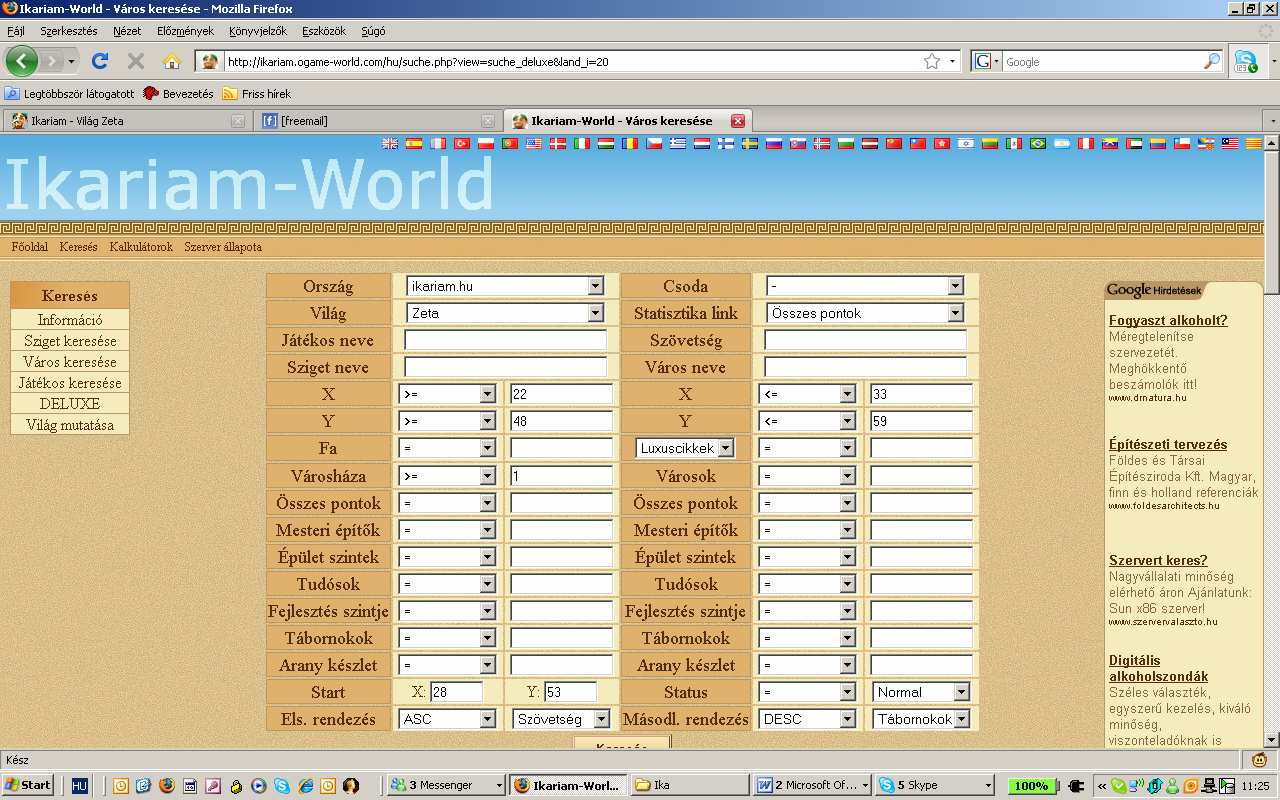Open the Luxuscikkek dropdown
This screenshot has height=800, width=1280.
685,448
